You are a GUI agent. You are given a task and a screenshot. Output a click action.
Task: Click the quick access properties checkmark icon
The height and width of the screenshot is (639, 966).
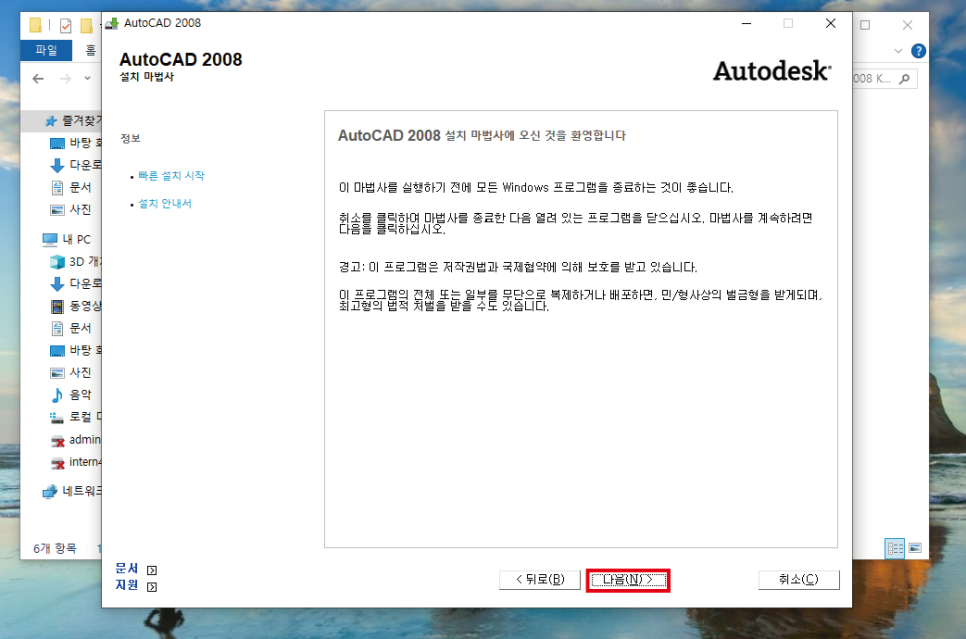[x=66, y=25]
